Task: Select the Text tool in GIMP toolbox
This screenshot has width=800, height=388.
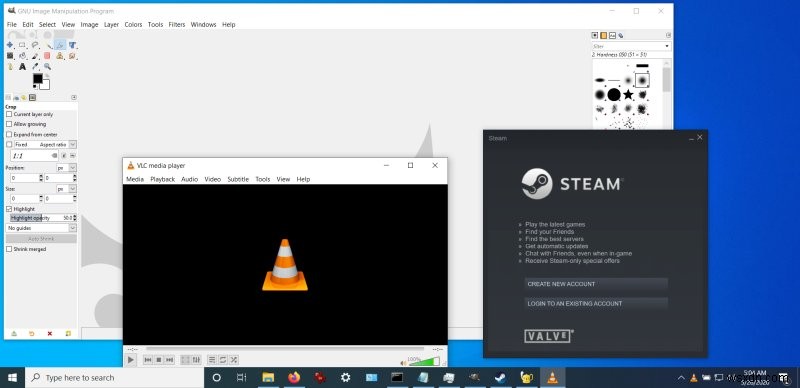Action: coord(22,66)
